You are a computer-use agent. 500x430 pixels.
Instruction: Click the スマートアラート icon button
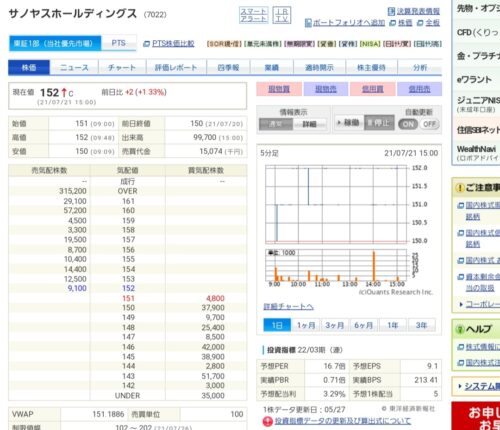click(254, 15)
